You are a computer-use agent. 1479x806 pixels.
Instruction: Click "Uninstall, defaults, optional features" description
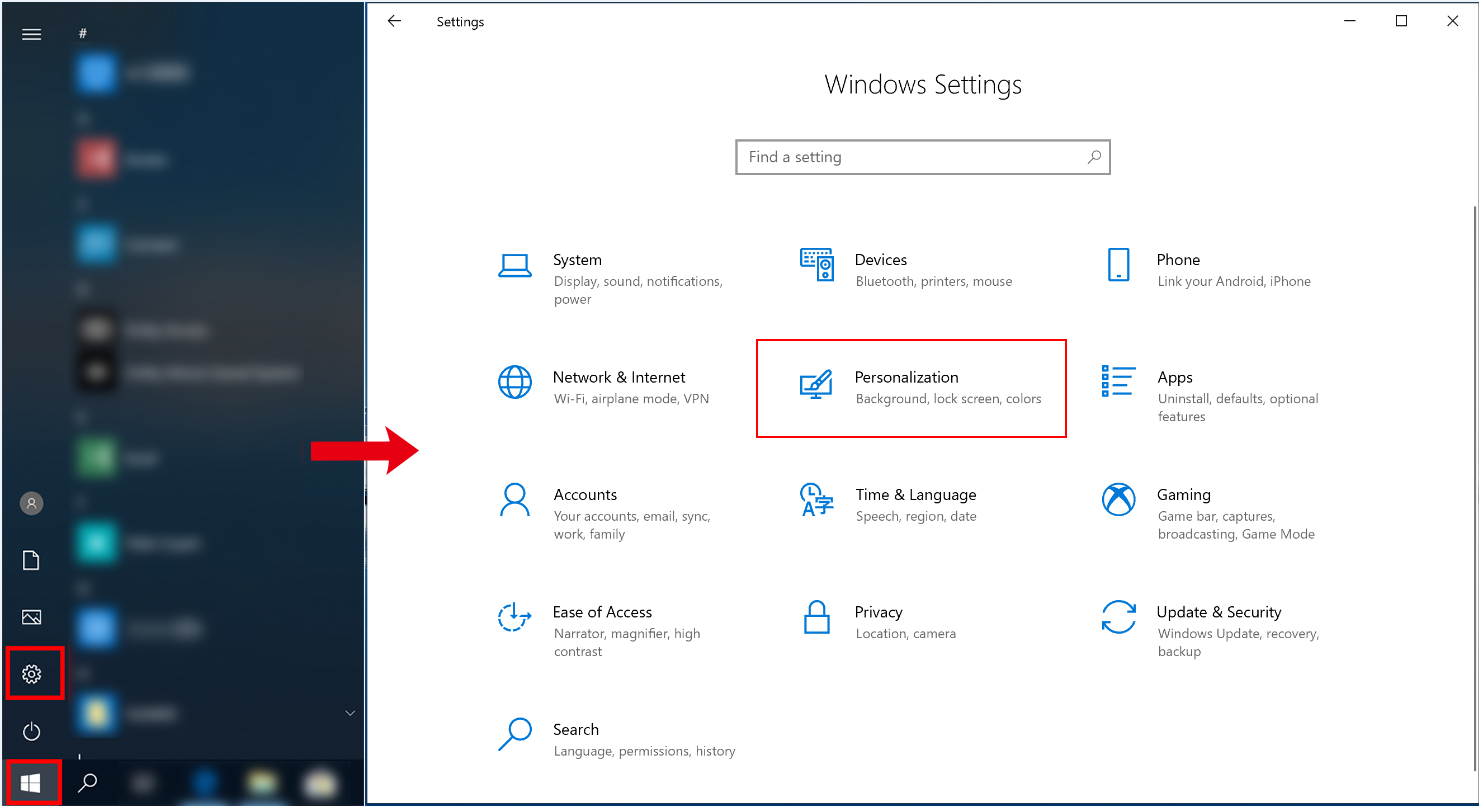[1238, 408]
